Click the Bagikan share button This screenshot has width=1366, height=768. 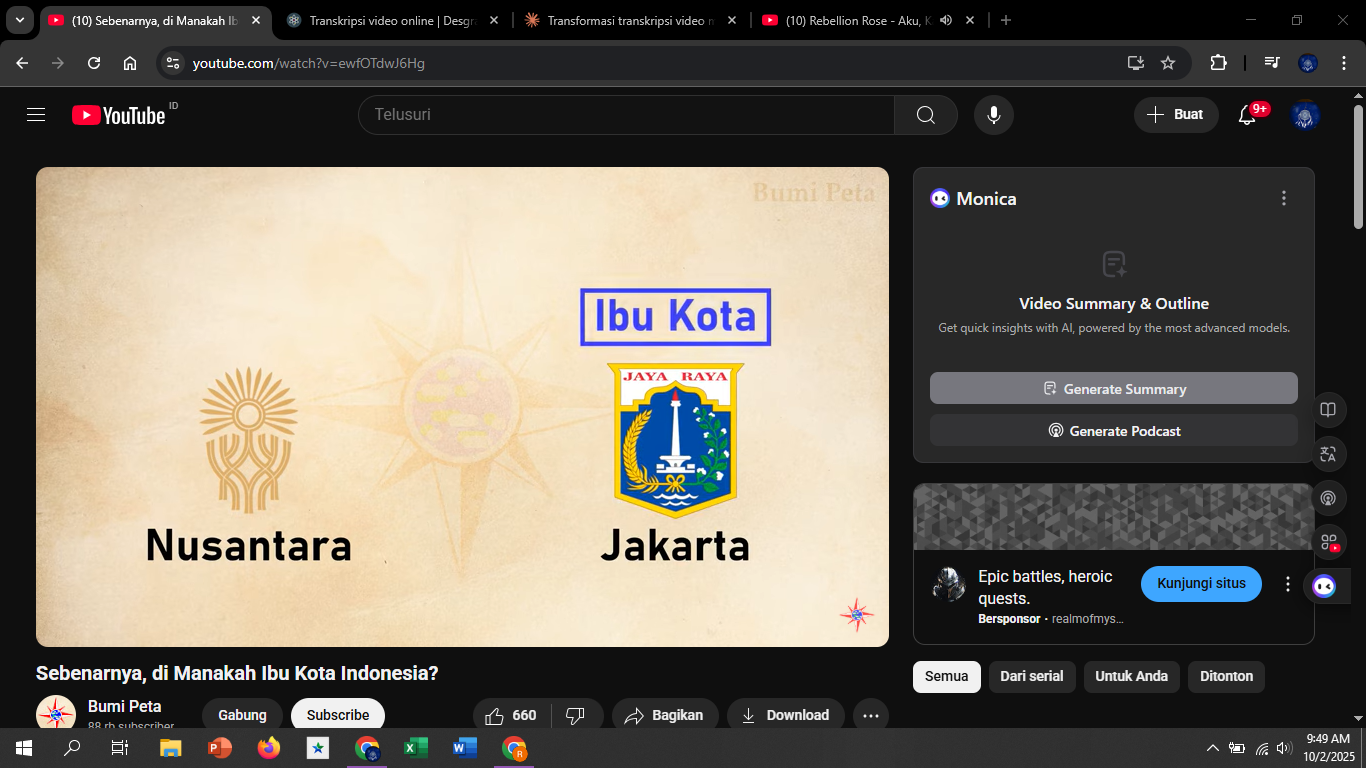click(x=665, y=716)
